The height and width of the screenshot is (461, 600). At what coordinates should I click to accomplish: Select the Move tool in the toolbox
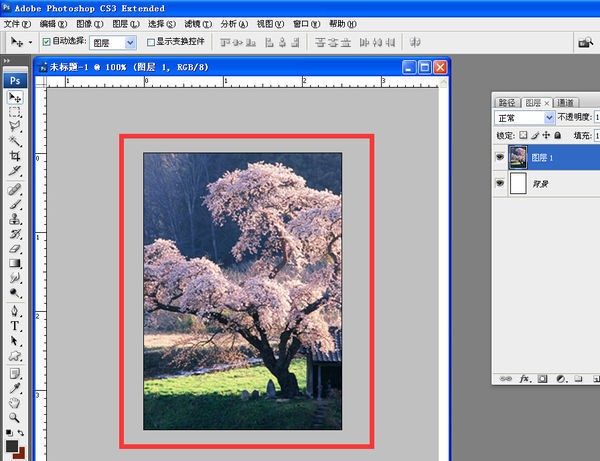(15, 98)
